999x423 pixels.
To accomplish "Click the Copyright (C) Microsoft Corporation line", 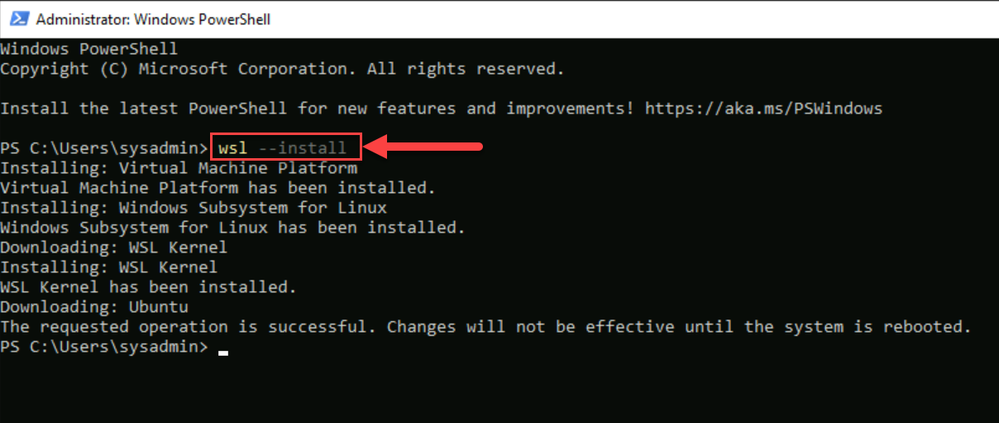I will pos(282,69).
